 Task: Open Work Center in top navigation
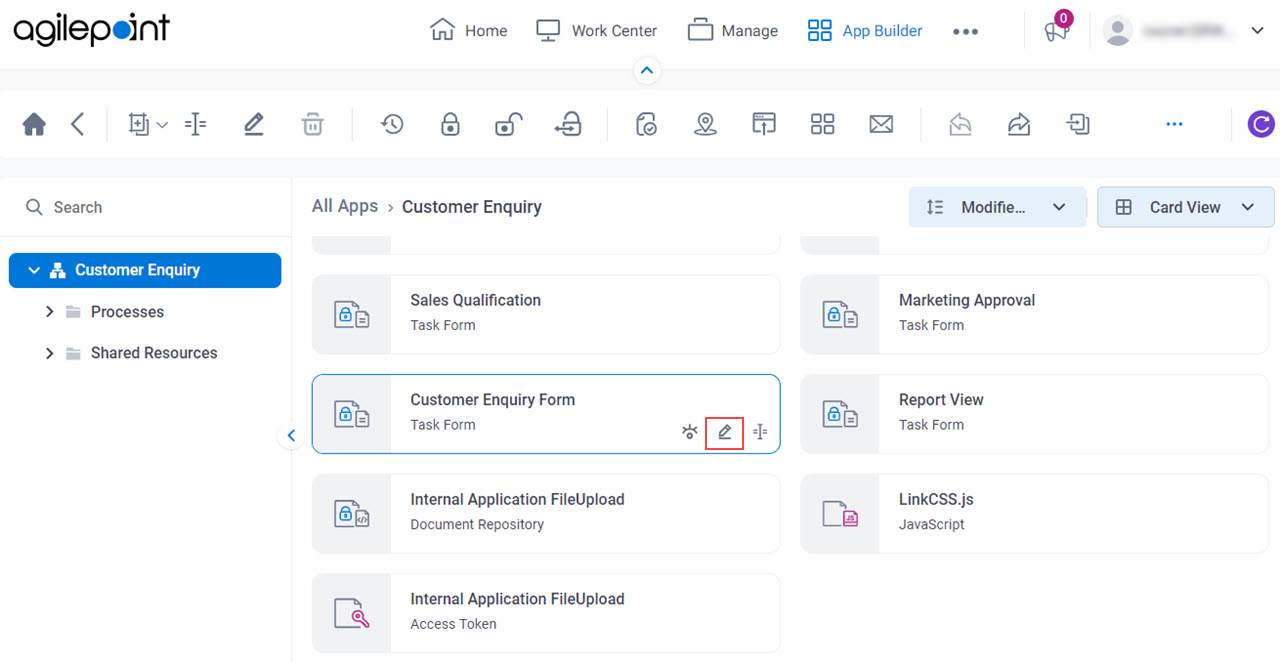pos(596,31)
